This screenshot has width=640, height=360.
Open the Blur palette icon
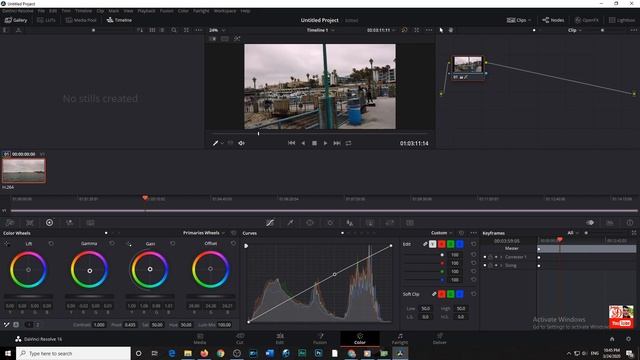350,222
